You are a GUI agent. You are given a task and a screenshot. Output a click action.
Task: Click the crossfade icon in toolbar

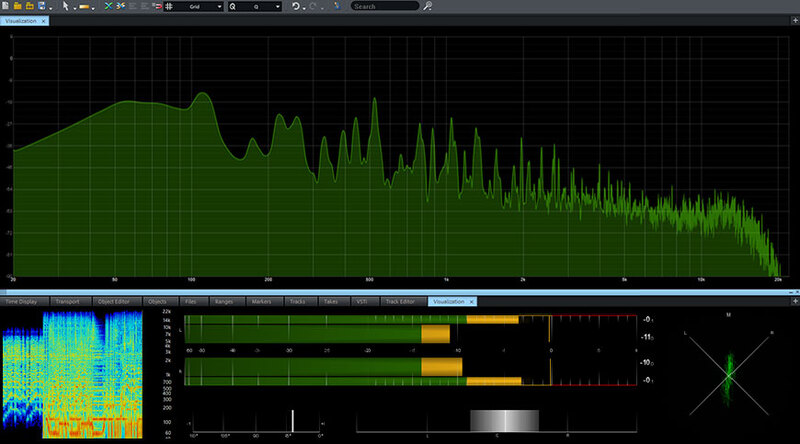coord(108,6)
